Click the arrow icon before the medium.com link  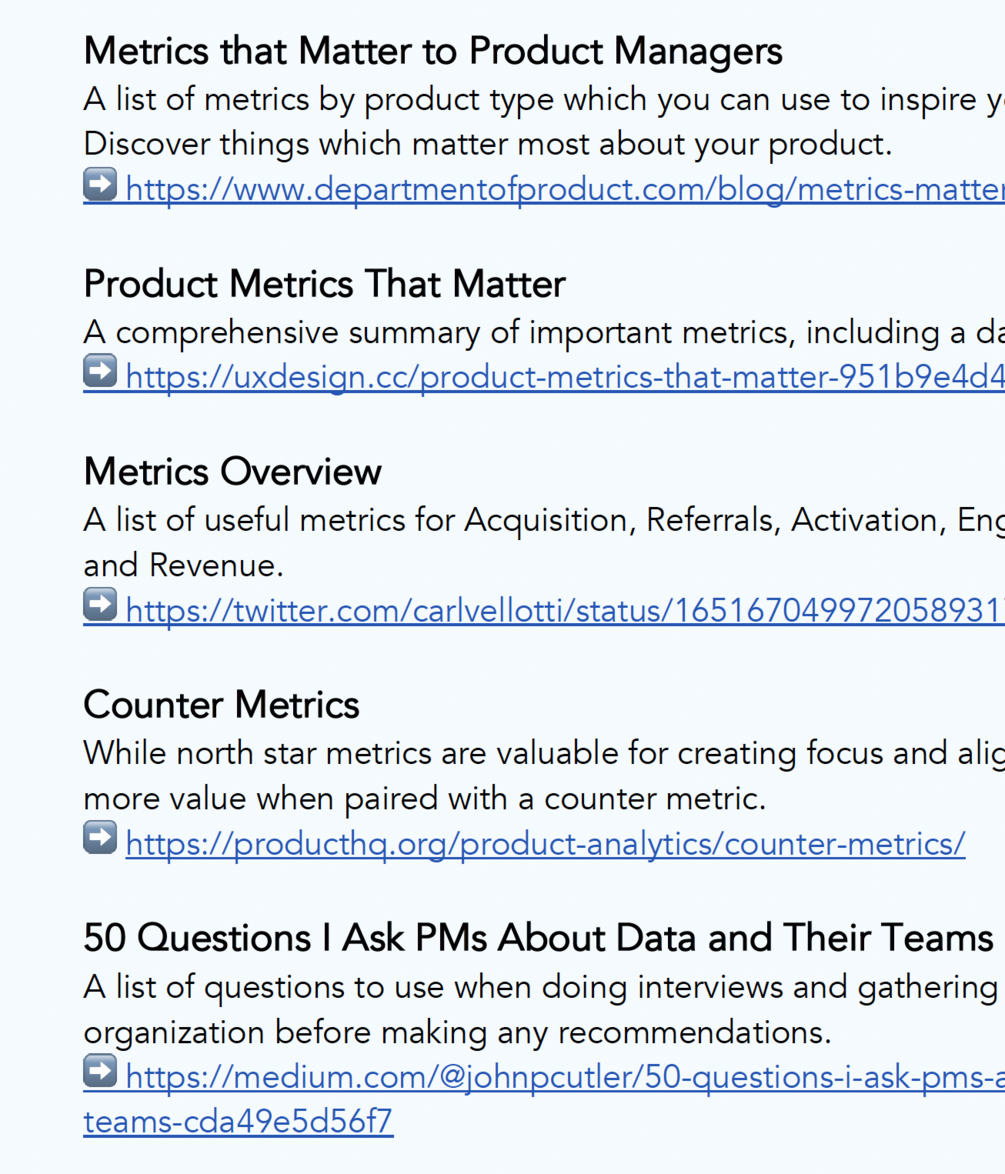pos(100,1073)
